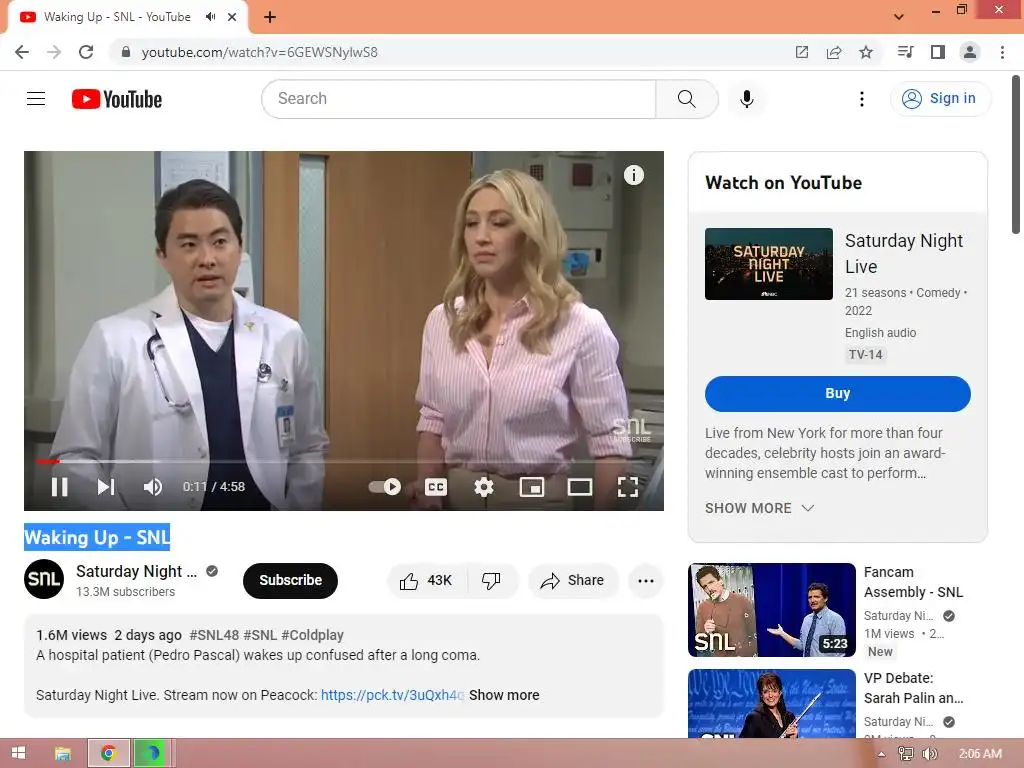
Task: Mute the tab via speaker icon
Action: (x=210, y=17)
